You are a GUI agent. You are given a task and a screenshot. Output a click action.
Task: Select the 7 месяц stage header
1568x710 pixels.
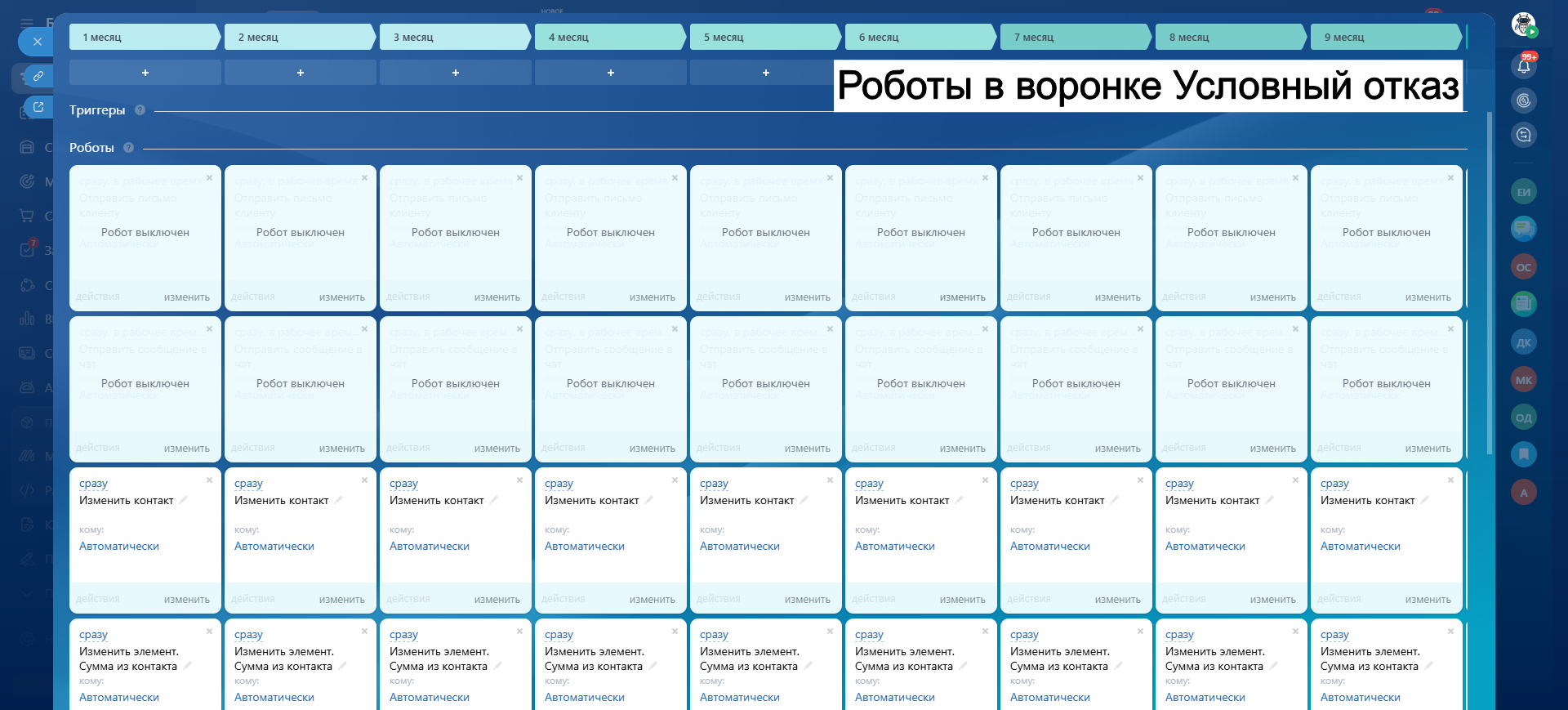1074,38
